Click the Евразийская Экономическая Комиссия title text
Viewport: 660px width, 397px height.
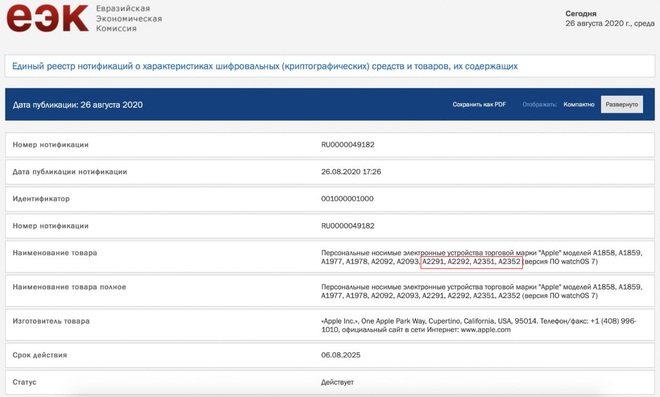[x=129, y=19]
